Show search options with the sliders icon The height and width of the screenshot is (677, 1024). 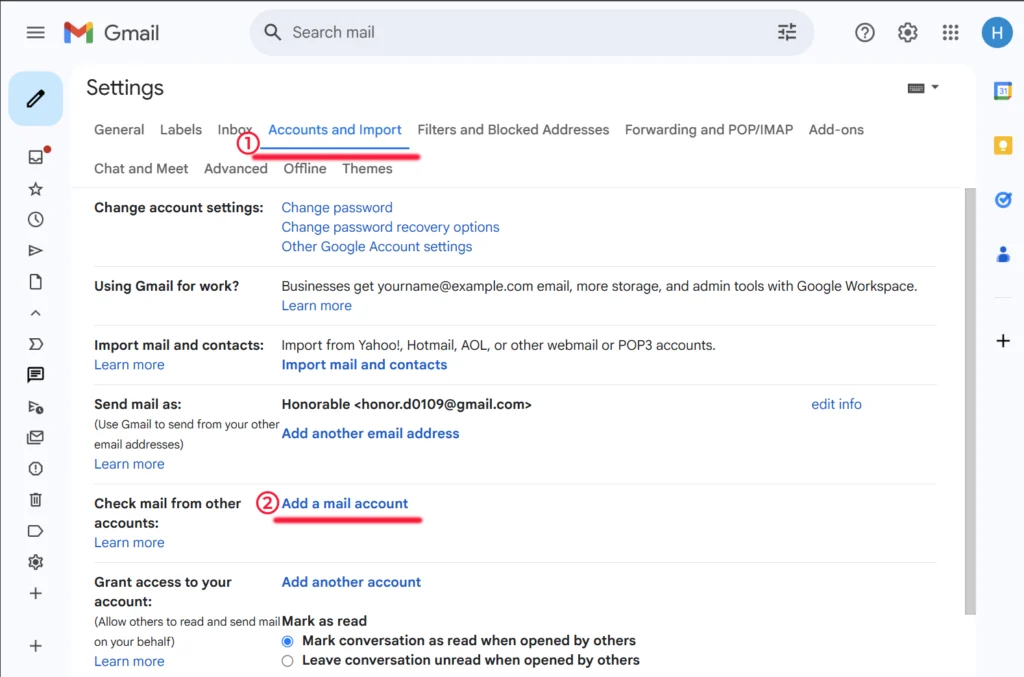tap(787, 33)
